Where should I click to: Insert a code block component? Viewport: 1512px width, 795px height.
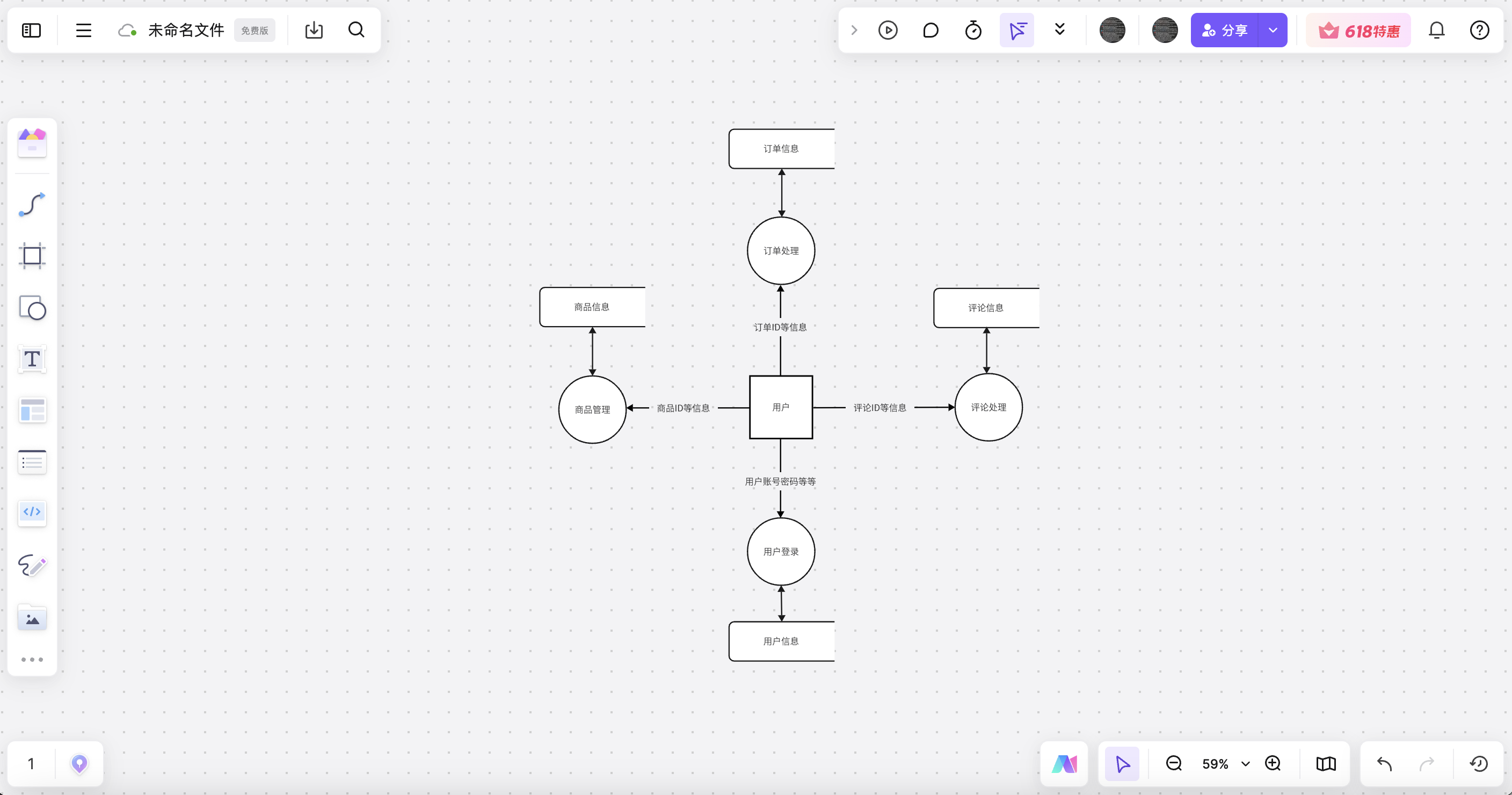[x=32, y=512]
